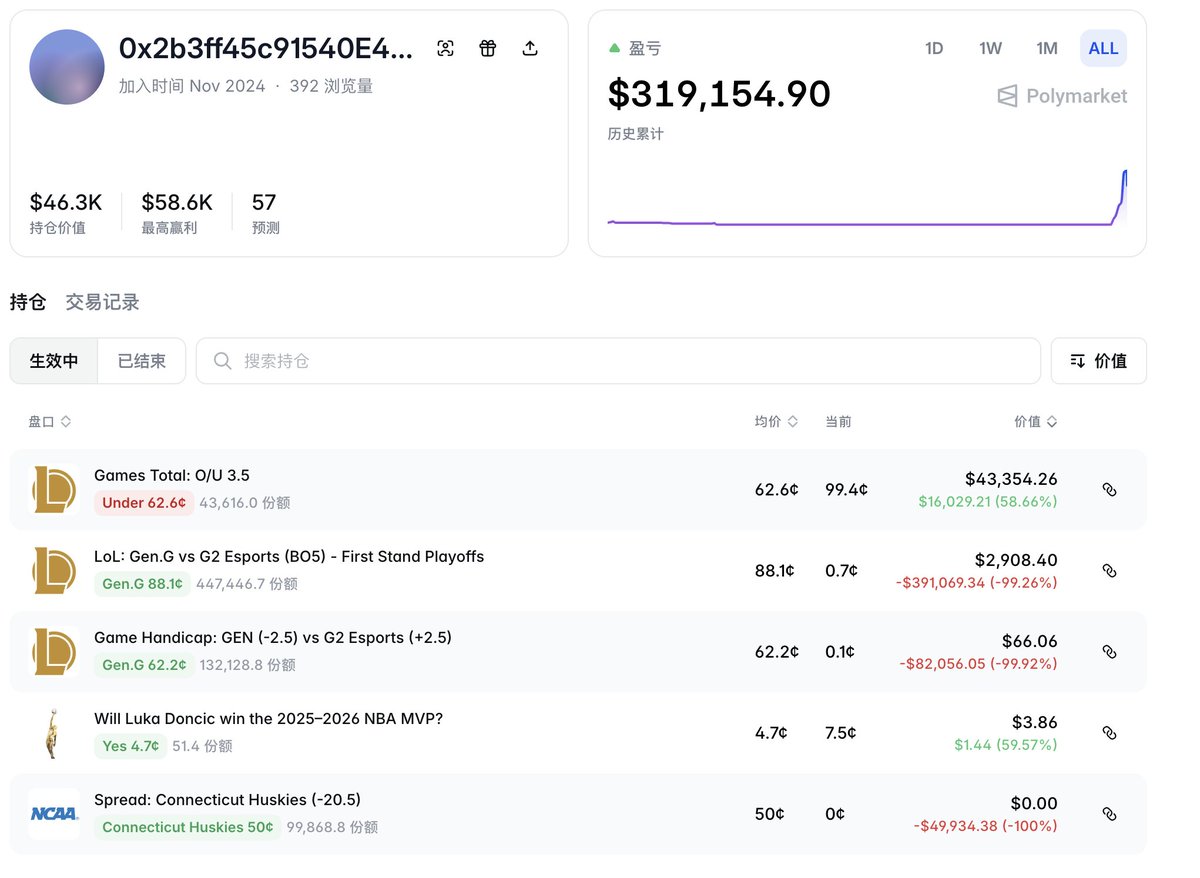Image resolution: width=1200 pixels, height=878 pixels.
Task: Click the profit/loss line chart
Action: (x=867, y=198)
